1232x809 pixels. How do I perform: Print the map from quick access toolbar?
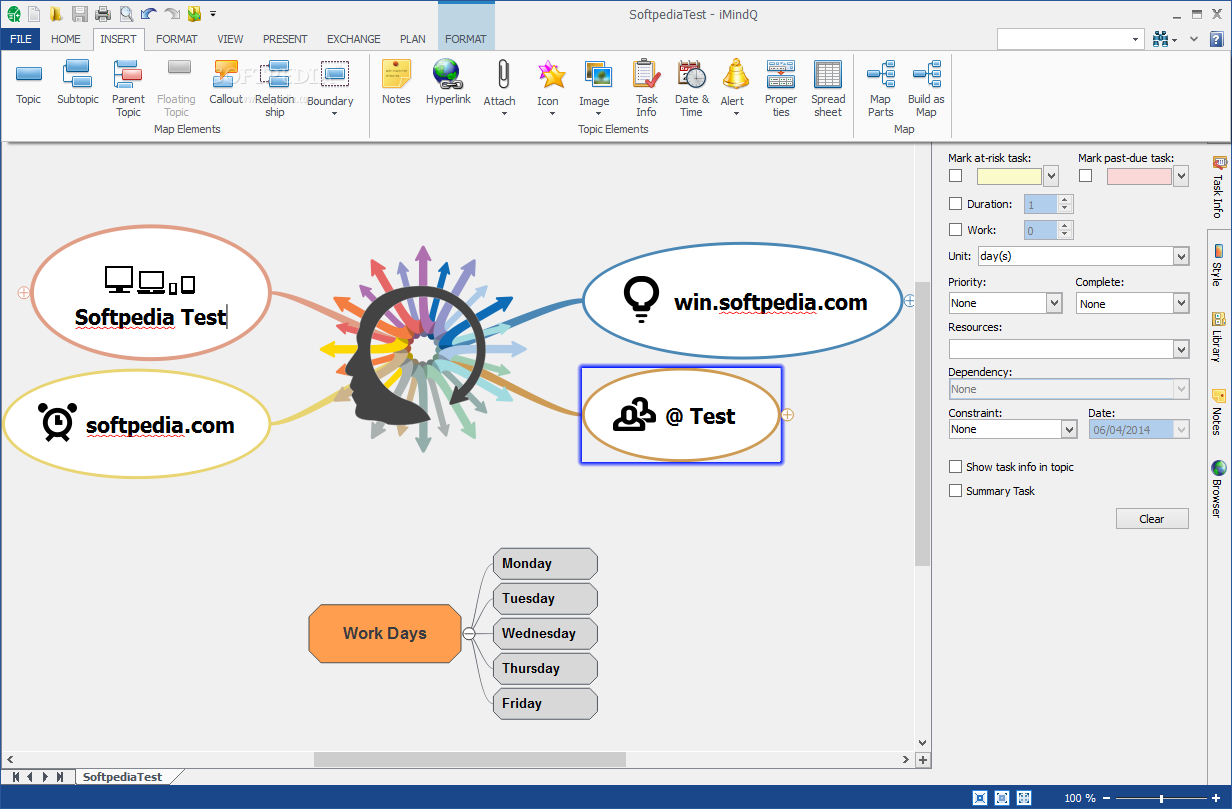[x=102, y=13]
